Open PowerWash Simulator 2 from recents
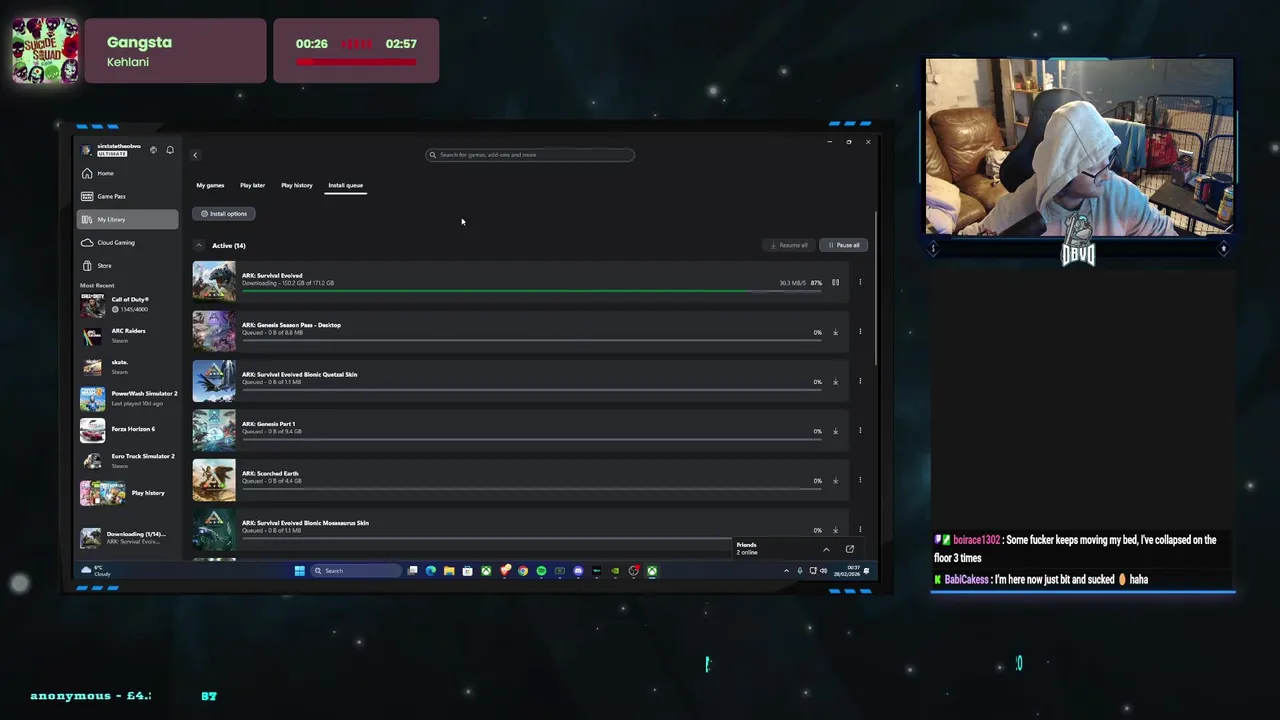Image resolution: width=1280 pixels, height=720 pixels. coord(128,398)
